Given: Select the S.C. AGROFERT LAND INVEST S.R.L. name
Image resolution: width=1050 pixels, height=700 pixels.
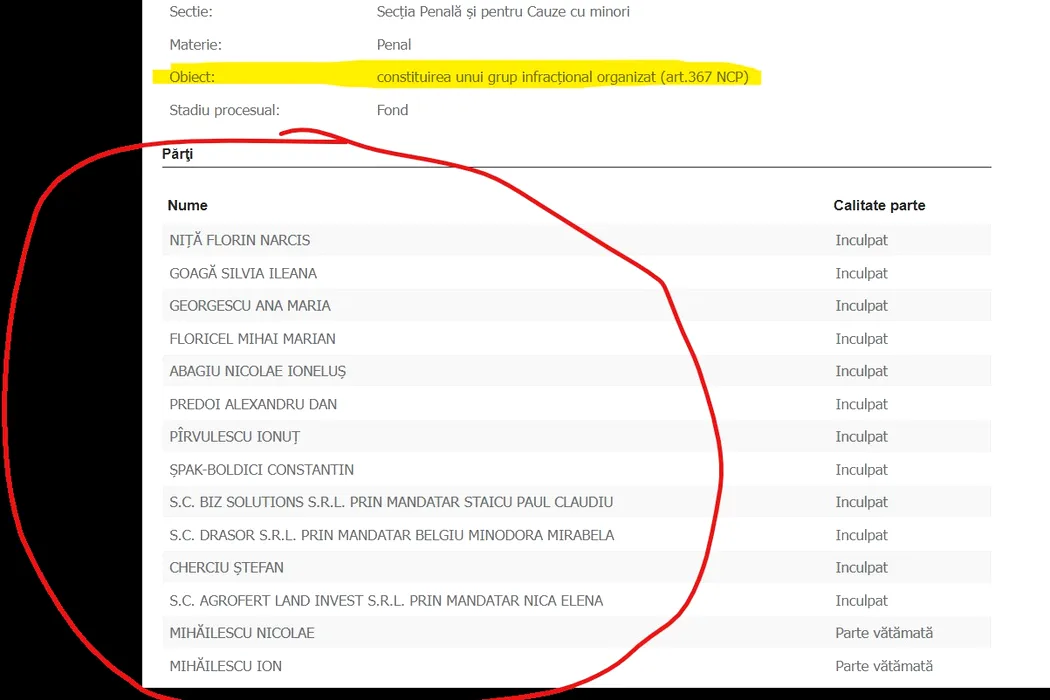Looking at the screenshot, I should click(386, 601).
